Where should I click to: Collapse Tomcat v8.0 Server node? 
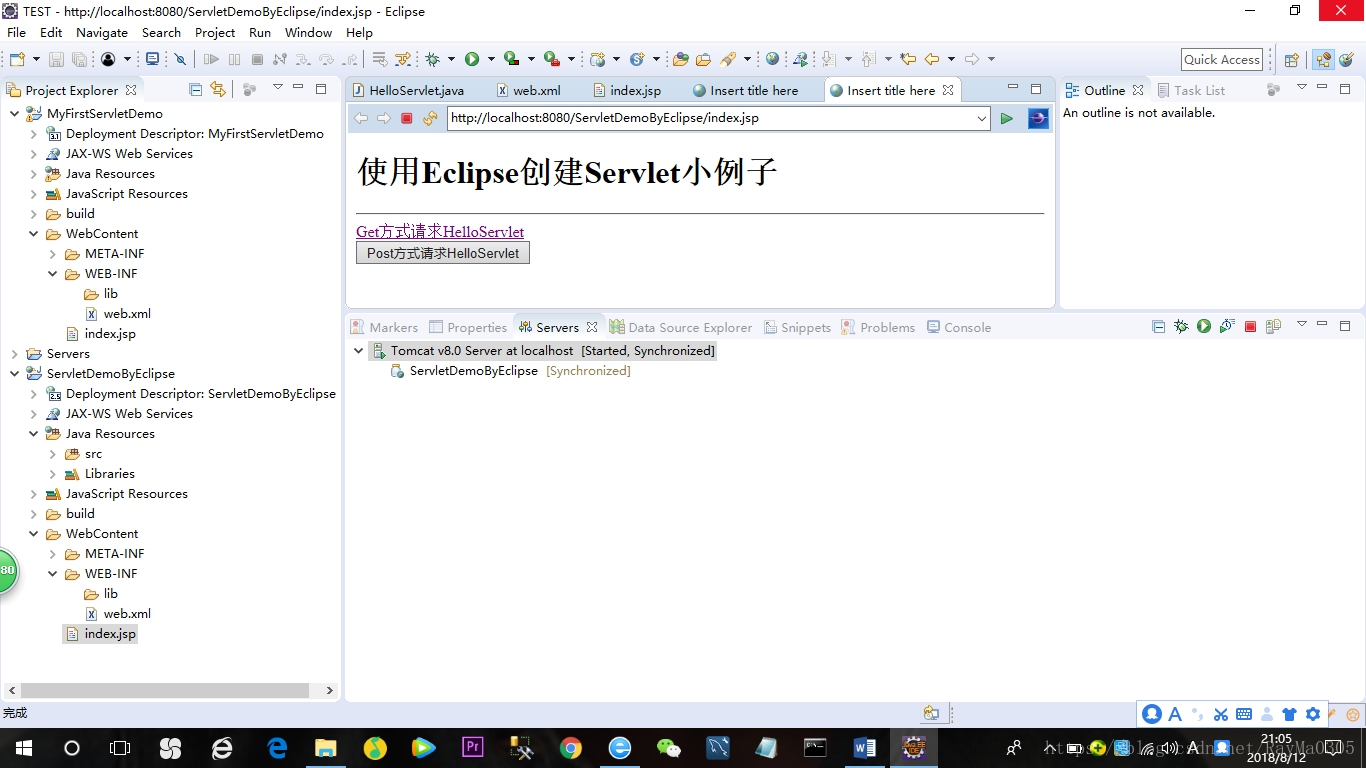click(358, 351)
